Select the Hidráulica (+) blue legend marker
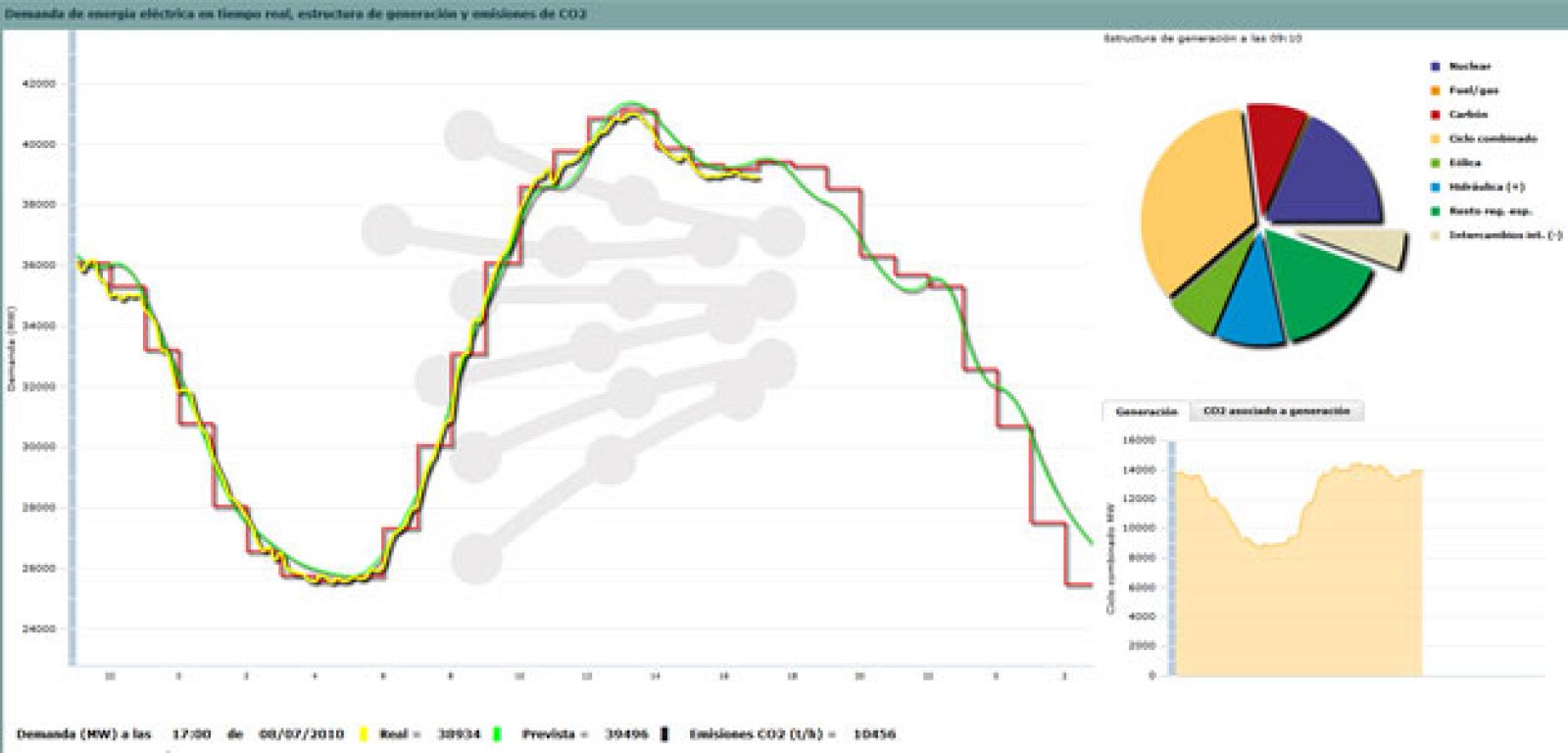The width and height of the screenshot is (1568, 753). (x=1436, y=187)
